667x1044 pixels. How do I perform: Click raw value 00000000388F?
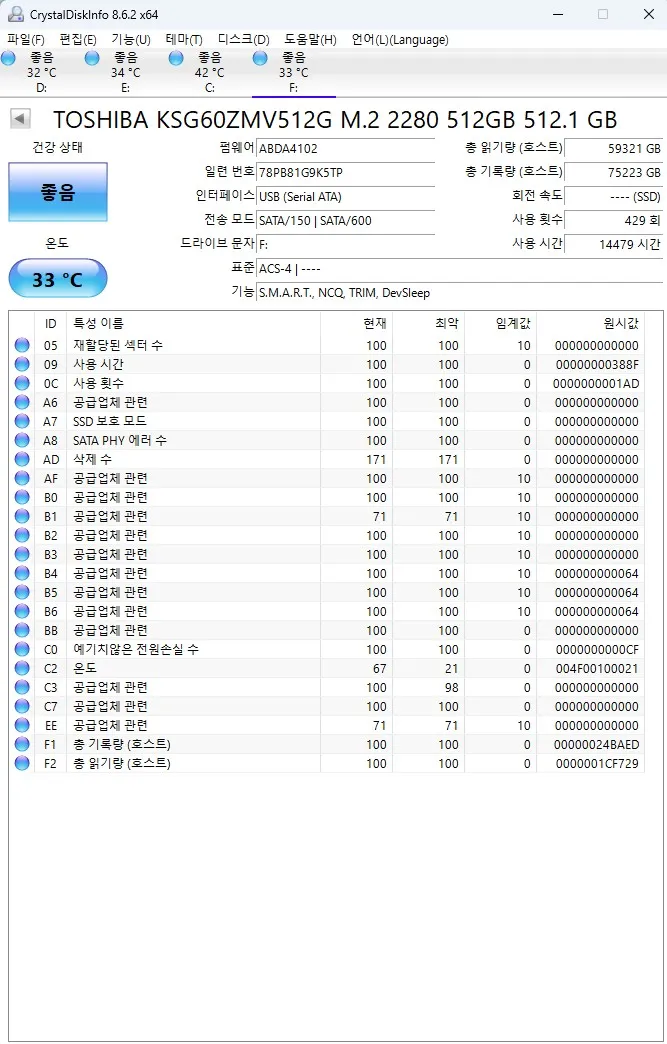point(597,364)
